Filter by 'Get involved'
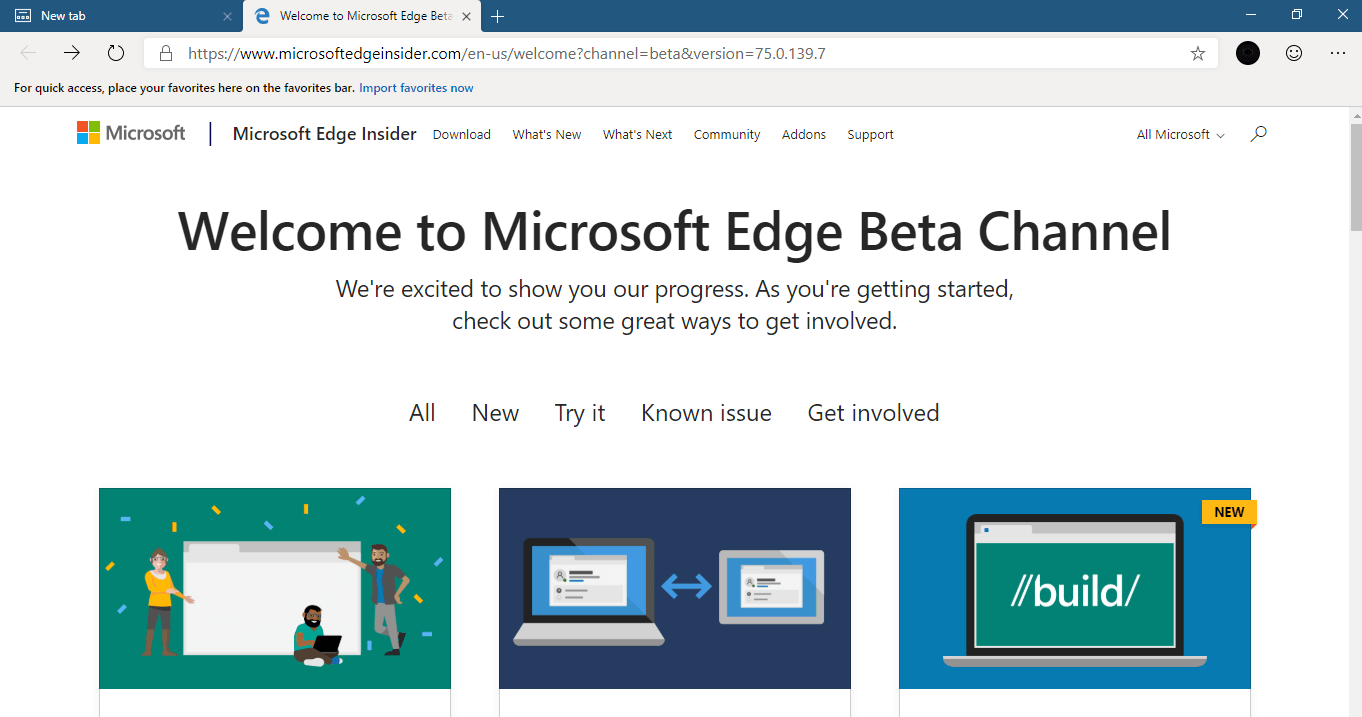 coord(874,413)
